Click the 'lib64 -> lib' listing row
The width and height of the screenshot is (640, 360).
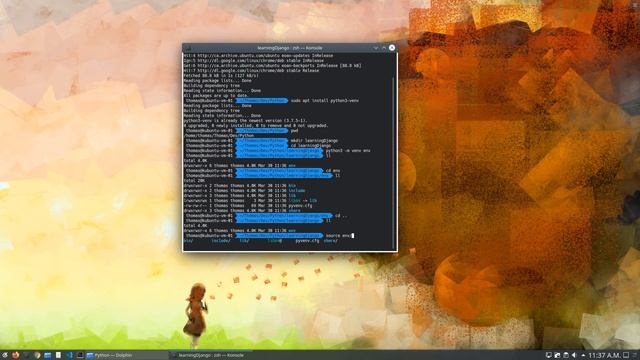coord(250,200)
